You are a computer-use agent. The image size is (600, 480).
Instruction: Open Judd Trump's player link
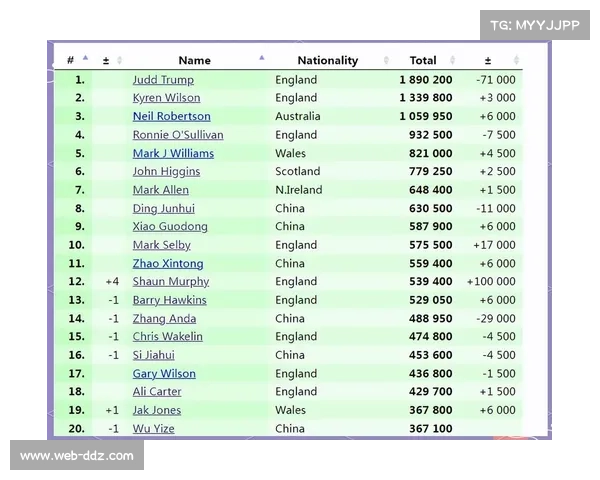[x=163, y=80]
